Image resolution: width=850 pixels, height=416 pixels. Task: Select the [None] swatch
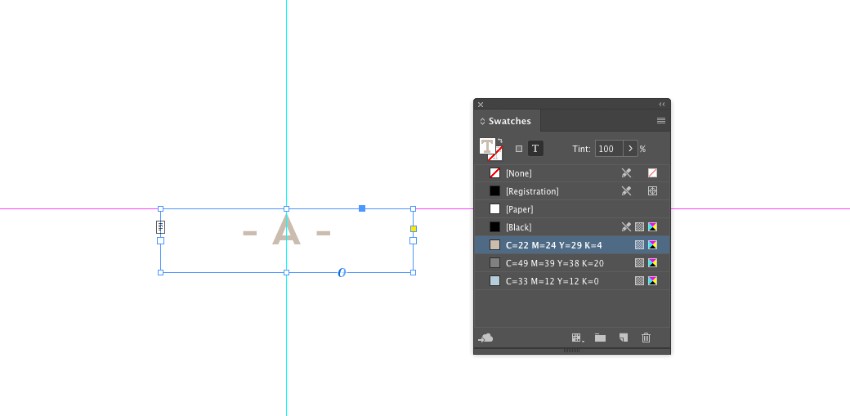coord(571,173)
